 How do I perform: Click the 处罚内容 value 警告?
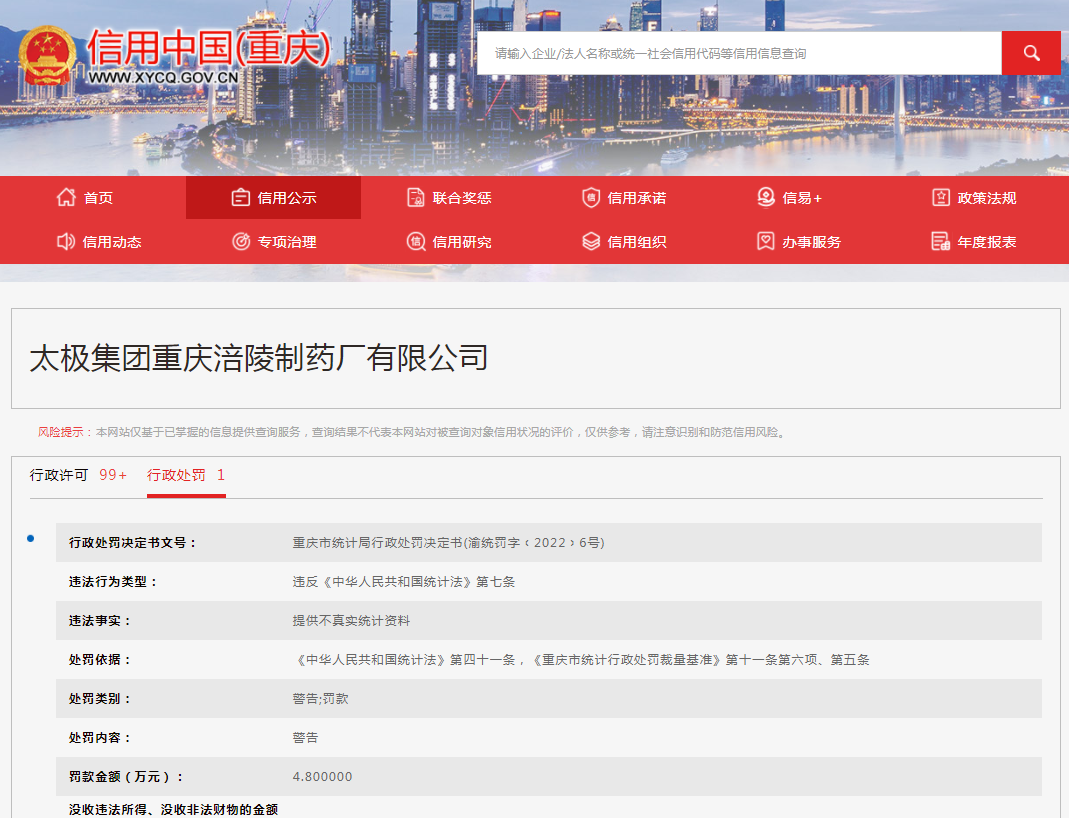305,738
